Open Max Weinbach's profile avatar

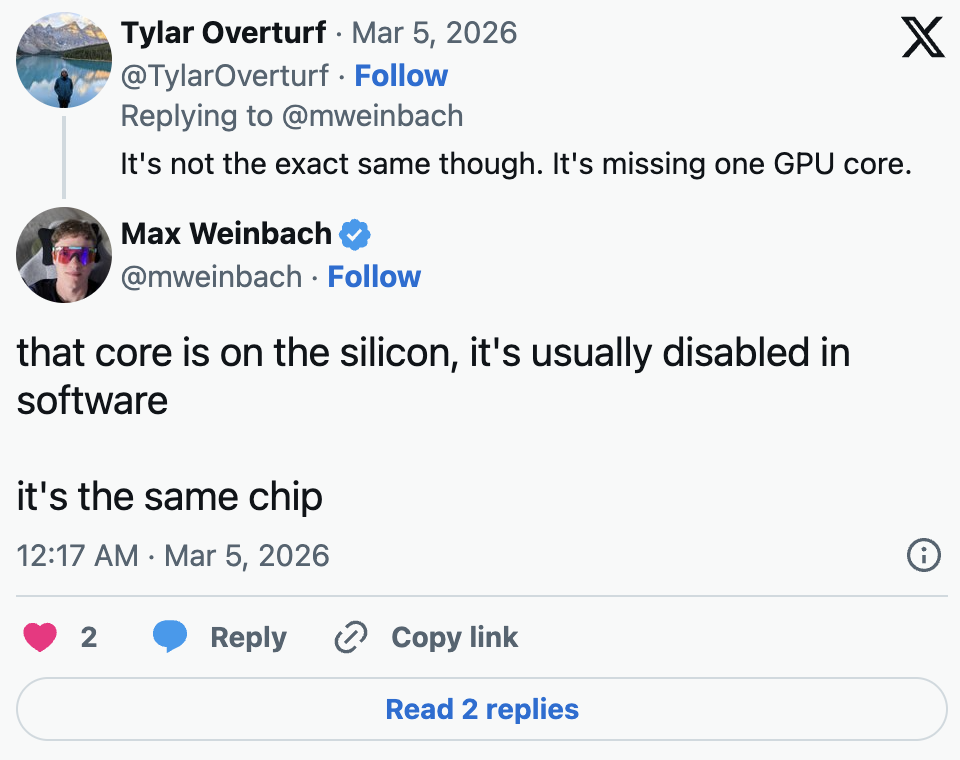click(64, 255)
